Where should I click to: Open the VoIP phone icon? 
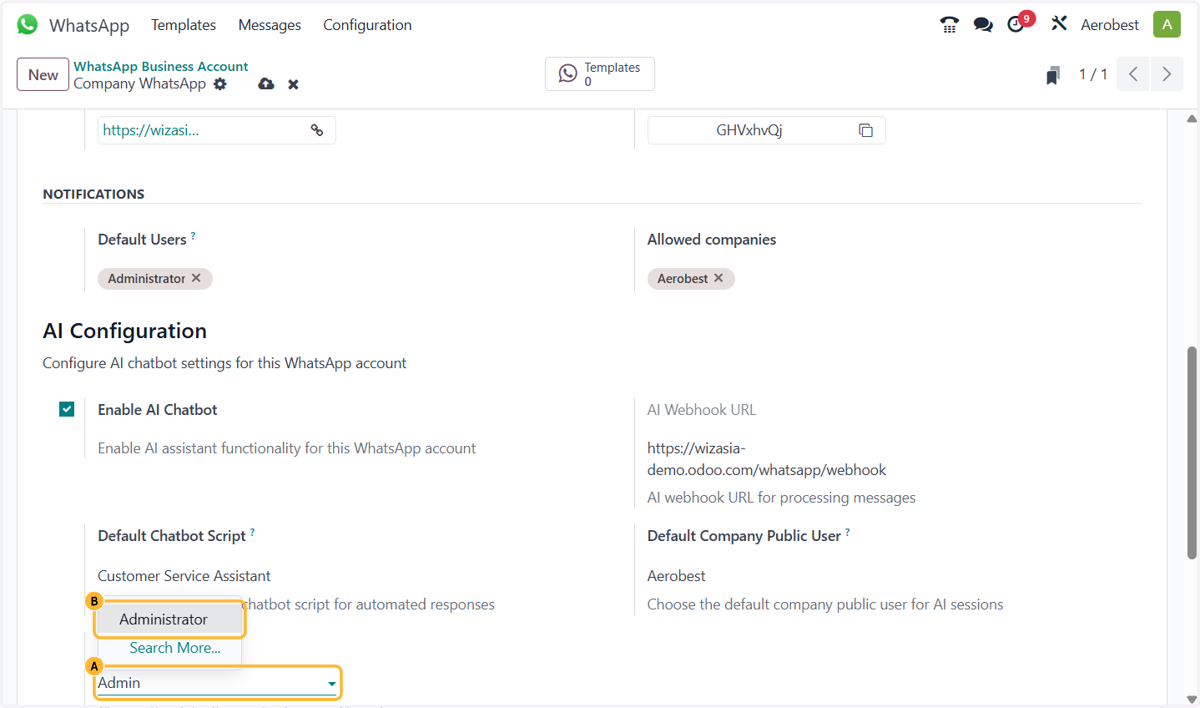click(949, 25)
